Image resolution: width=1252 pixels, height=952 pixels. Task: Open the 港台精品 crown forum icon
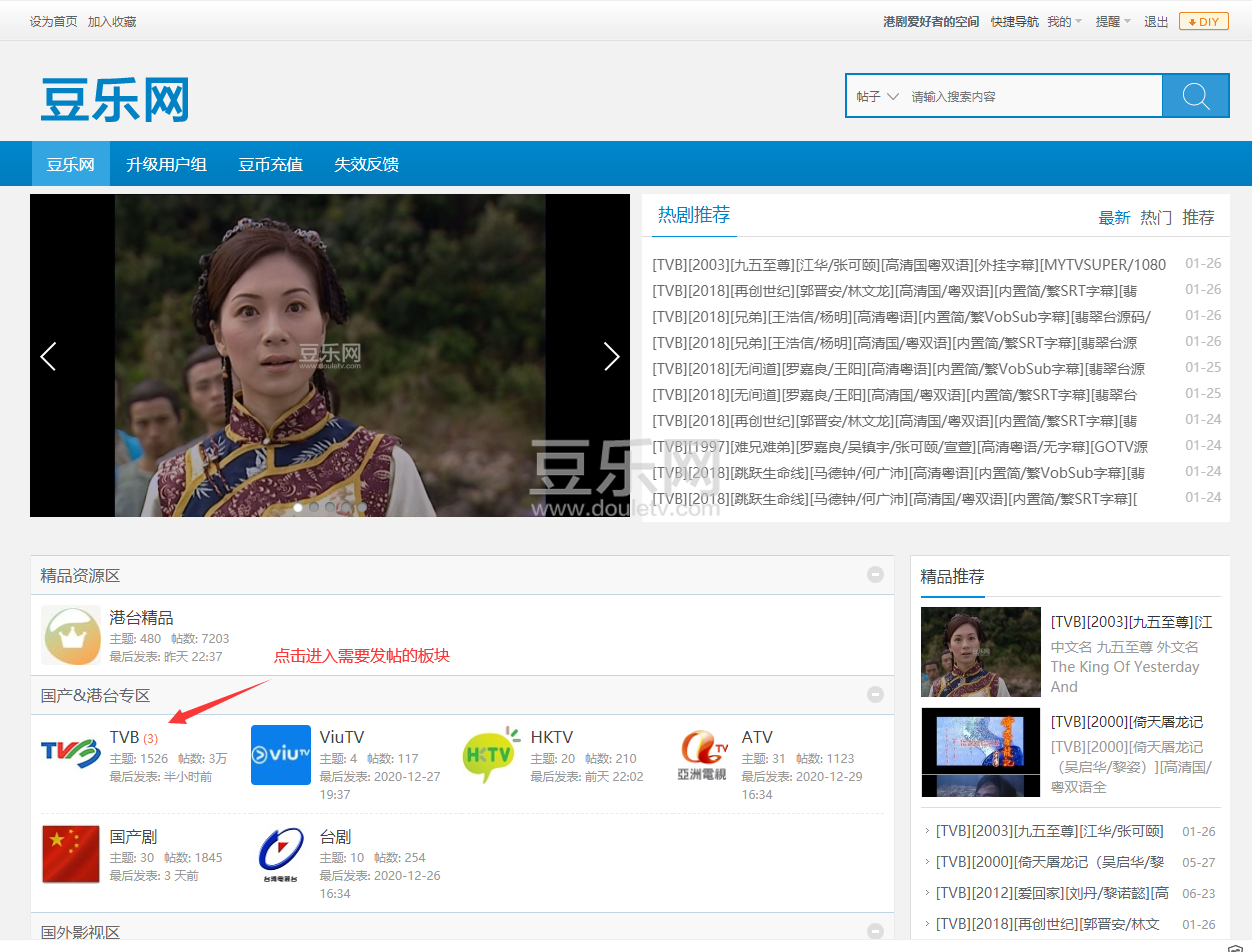71,635
